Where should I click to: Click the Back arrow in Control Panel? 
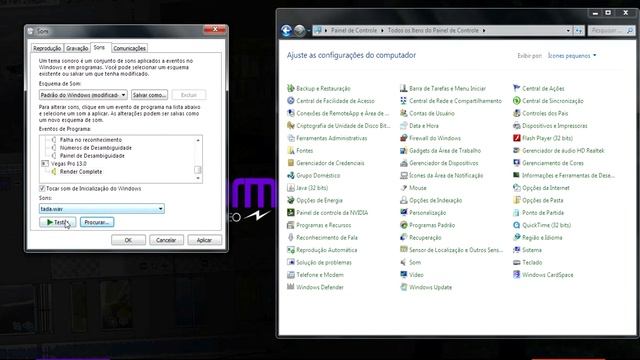point(287,31)
